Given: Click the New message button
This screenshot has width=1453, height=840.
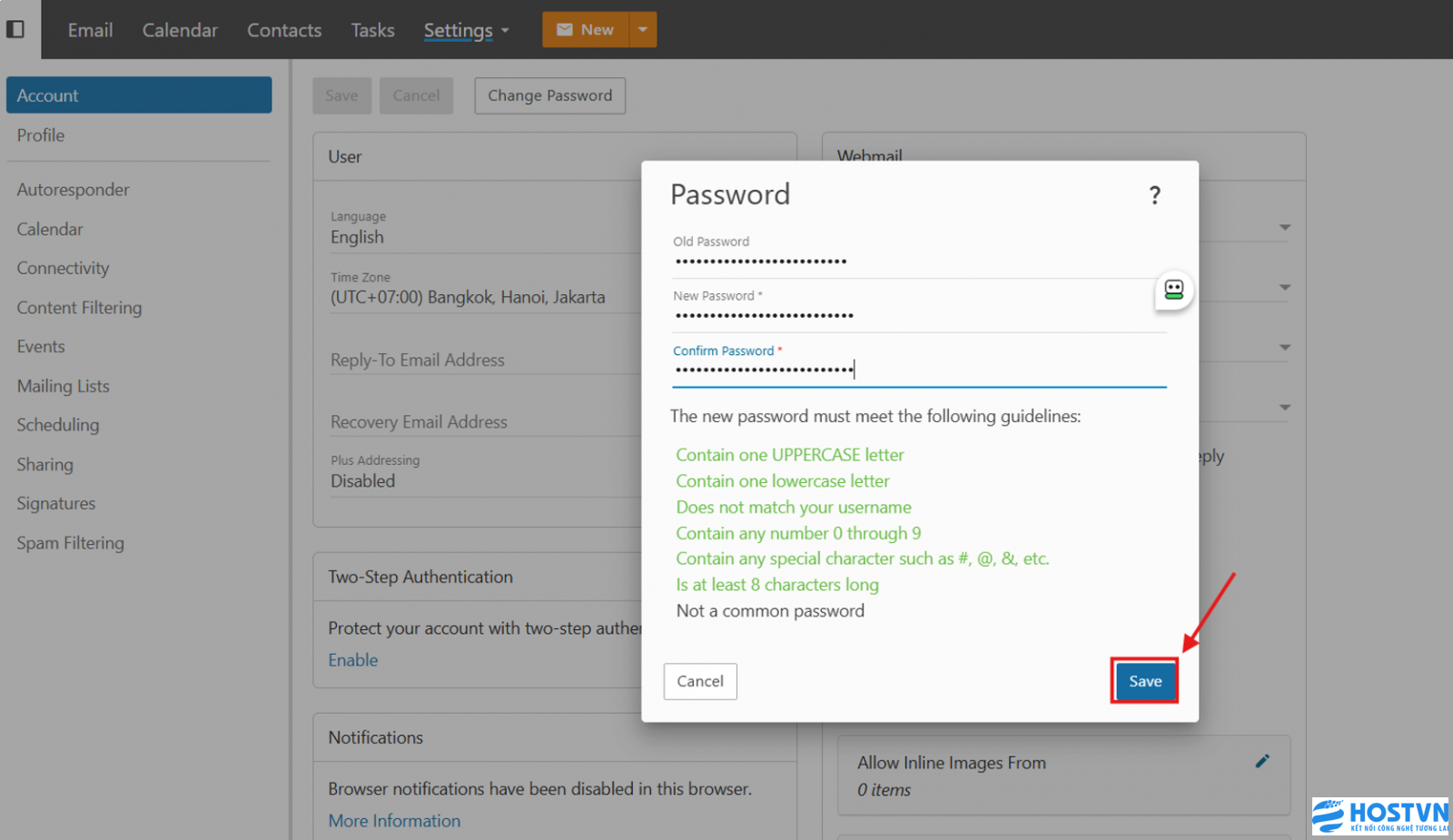Looking at the screenshot, I should pyautogui.click(x=586, y=30).
